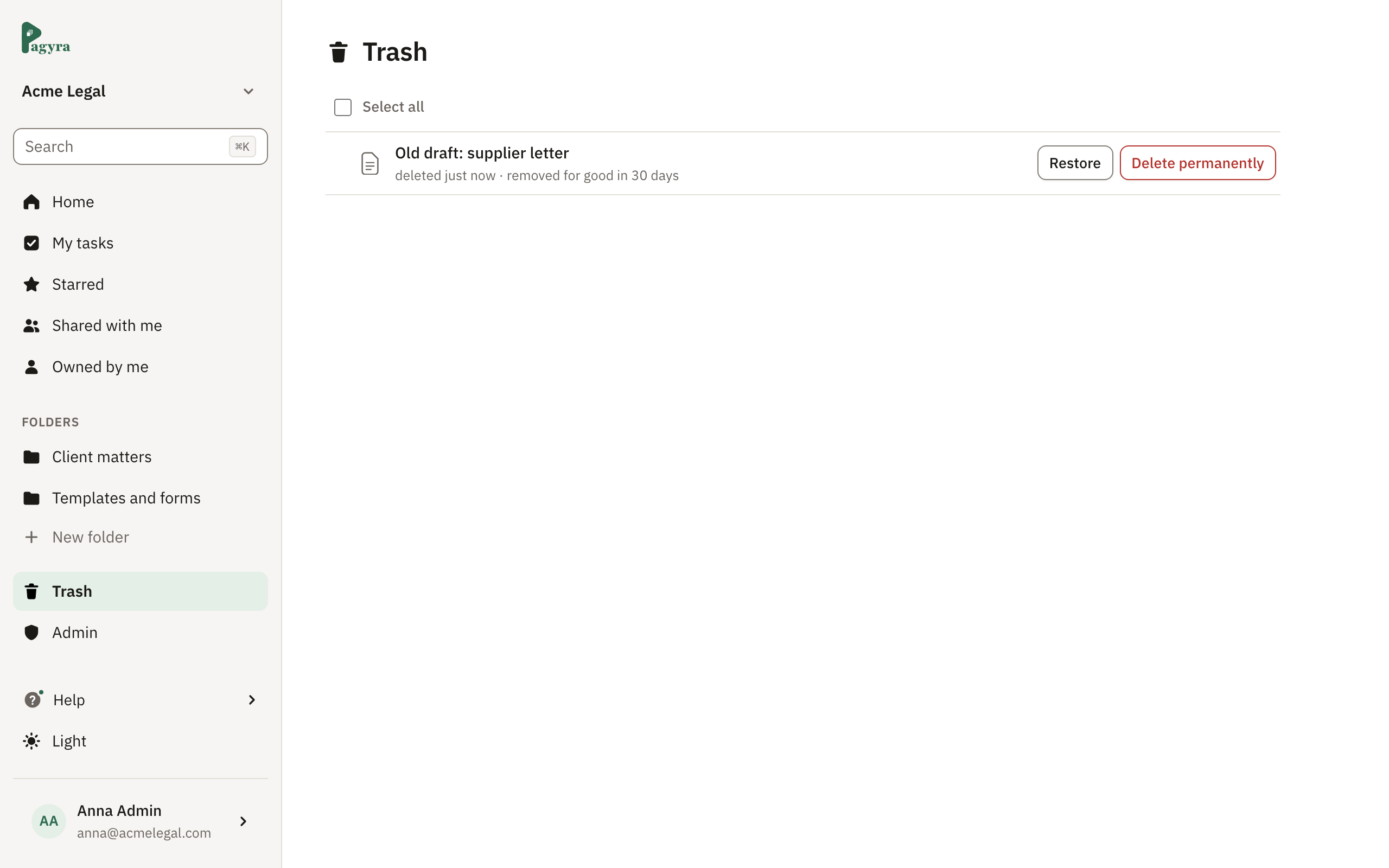1389x868 pixels.
Task: Open the Owned by me view
Action: coord(140,367)
